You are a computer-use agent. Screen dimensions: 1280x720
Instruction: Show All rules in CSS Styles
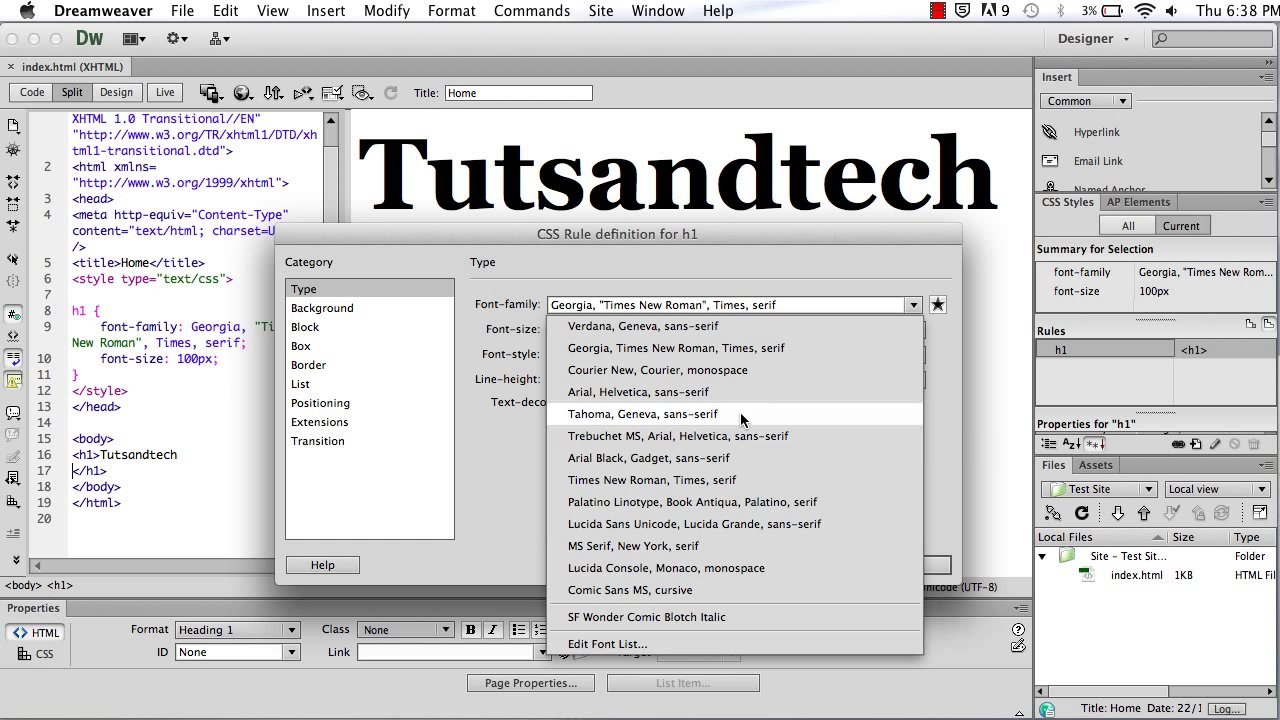(1128, 226)
